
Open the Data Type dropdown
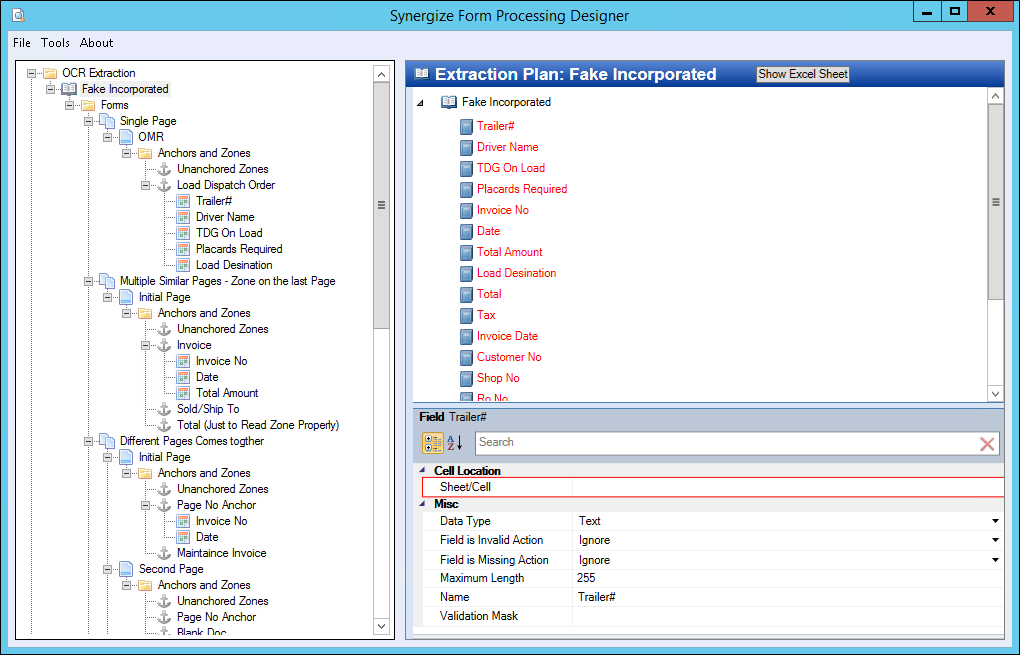(995, 521)
